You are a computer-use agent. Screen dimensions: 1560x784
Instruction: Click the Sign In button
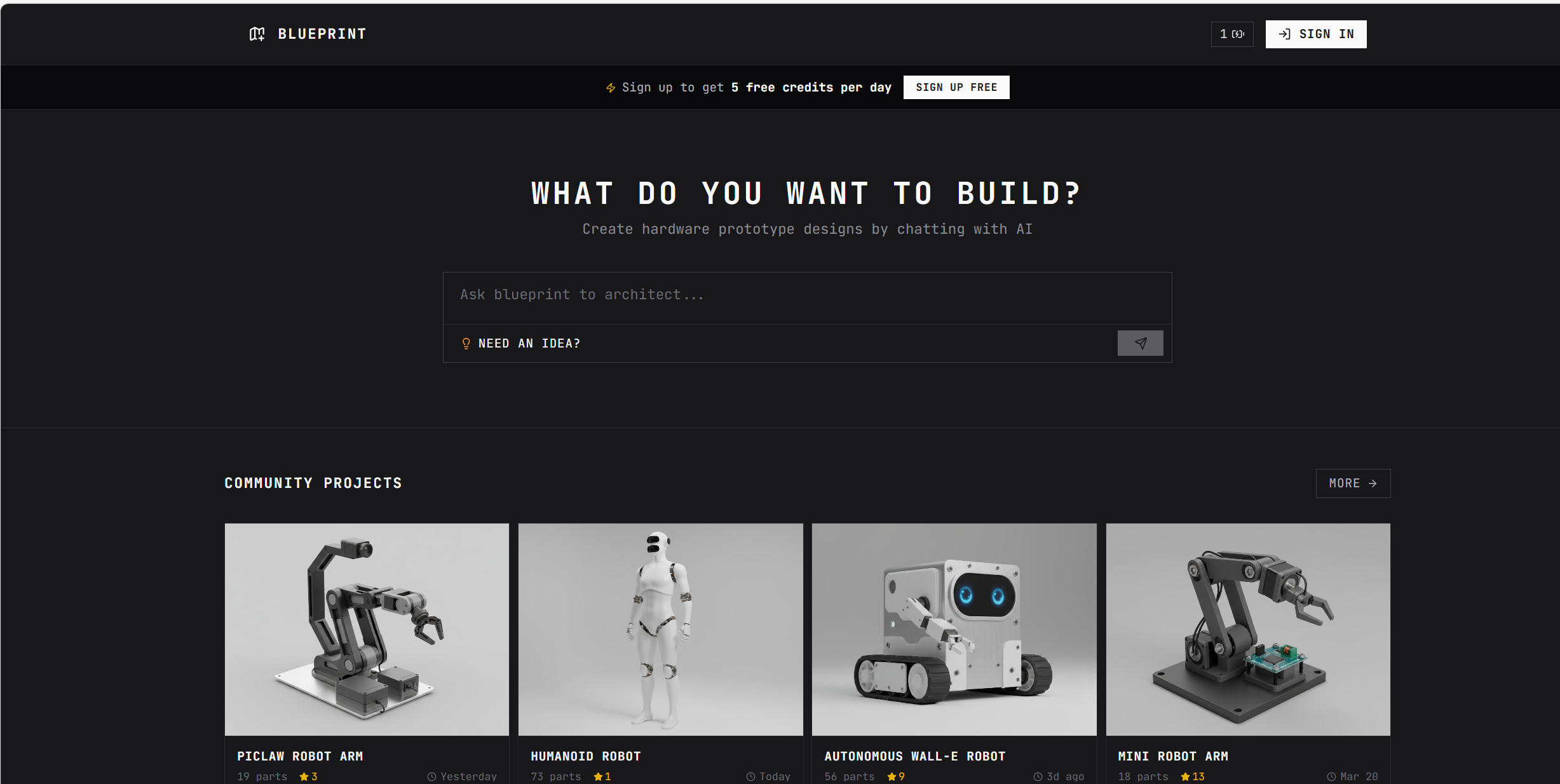click(x=1315, y=34)
